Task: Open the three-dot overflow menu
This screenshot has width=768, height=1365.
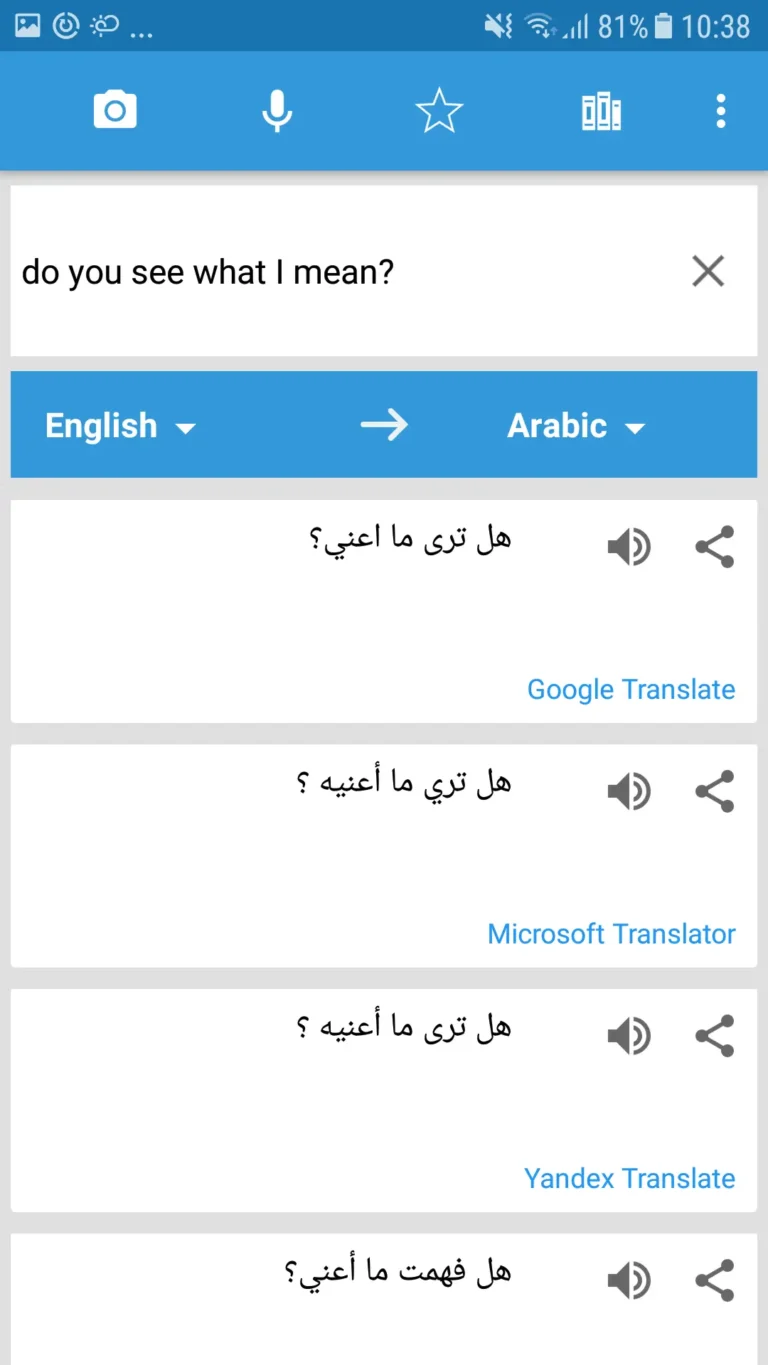Action: 719,110
